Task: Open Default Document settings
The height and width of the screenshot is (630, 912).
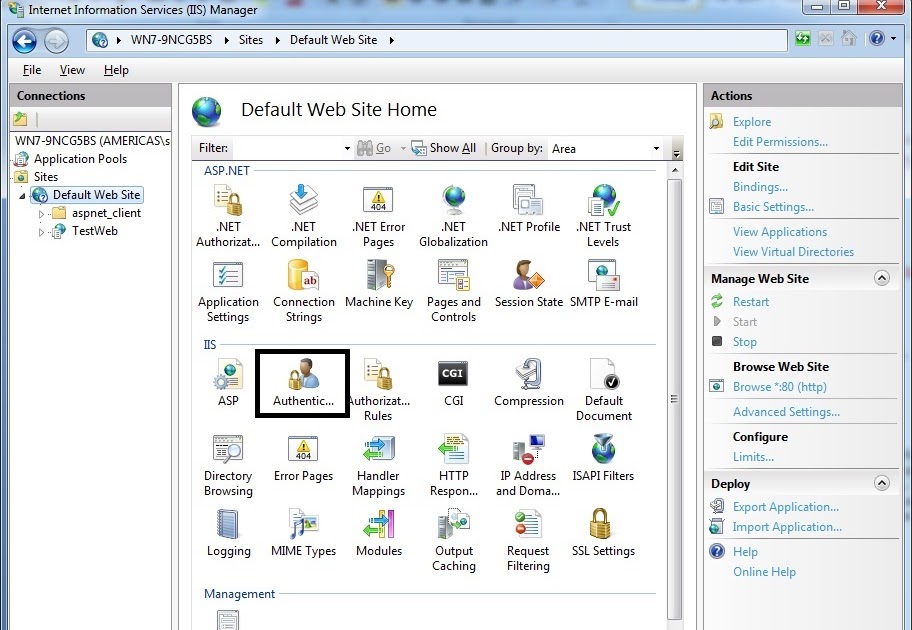Action: tap(603, 382)
